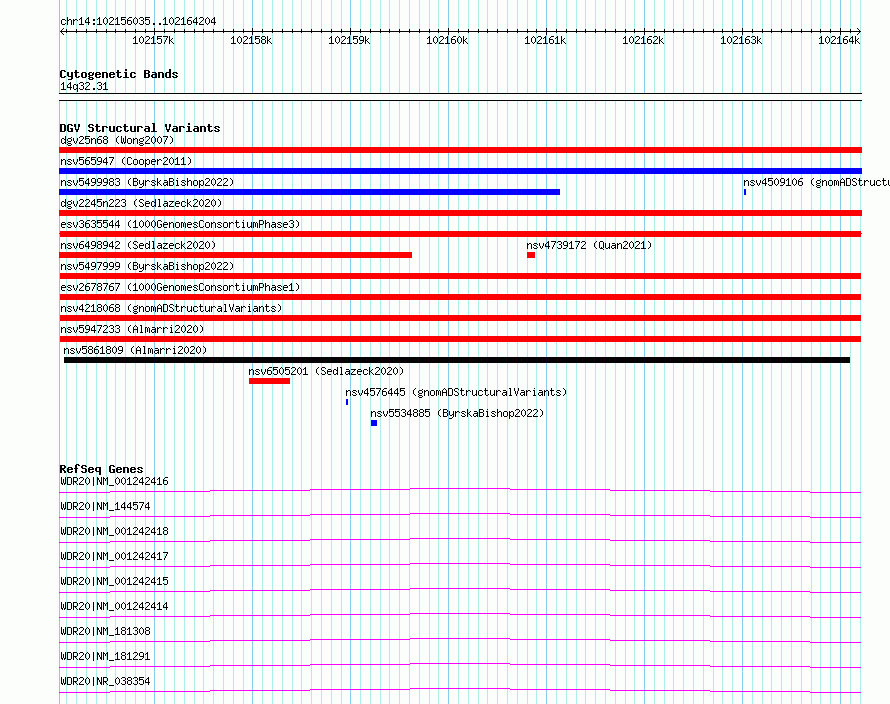Select nsv5534885 (ByrskaBishop2022) label
This screenshot has width=890, height=704.
tap(457, 413)
